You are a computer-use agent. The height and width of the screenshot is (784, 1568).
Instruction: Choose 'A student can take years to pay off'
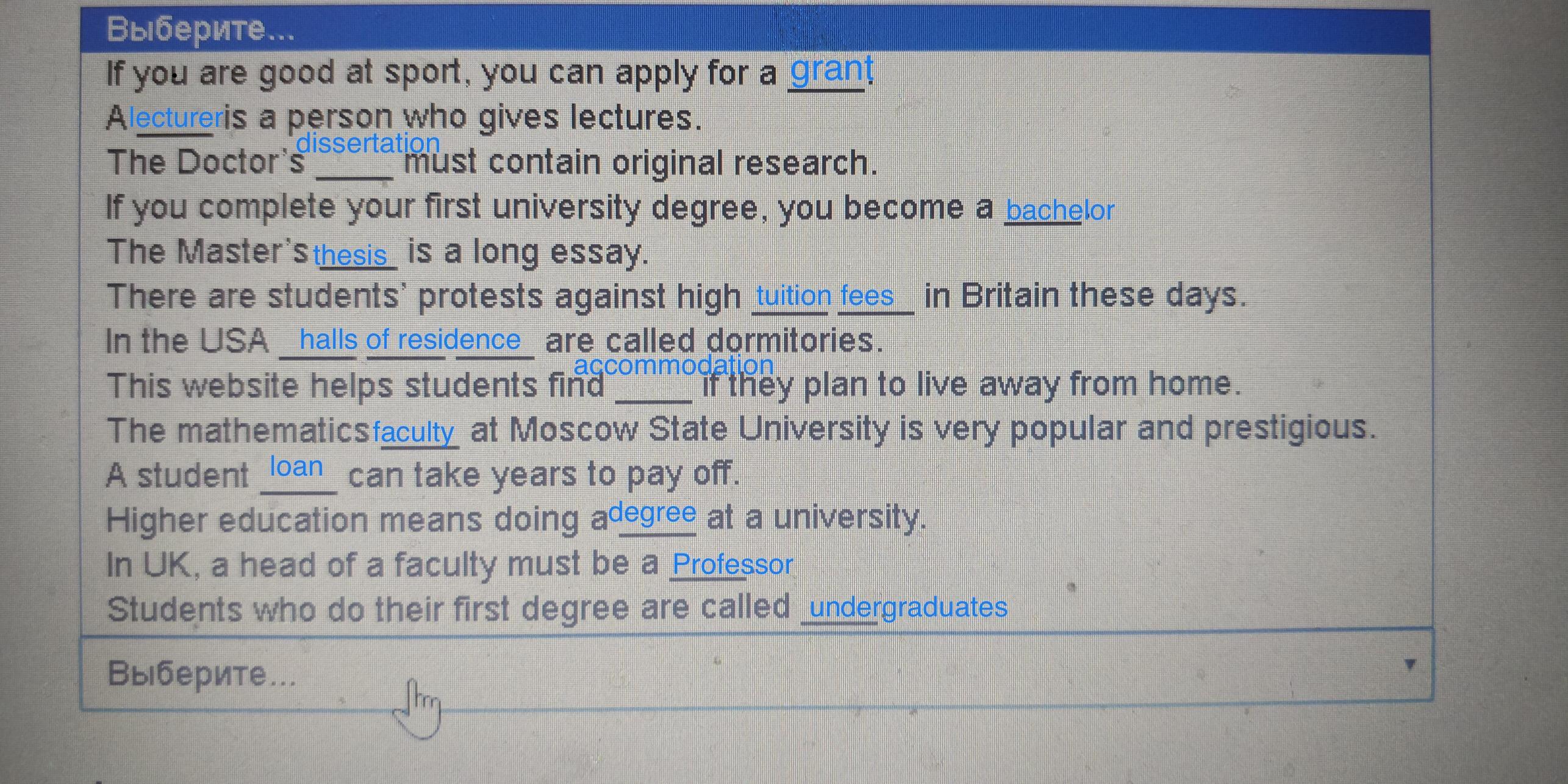[756, 474]
